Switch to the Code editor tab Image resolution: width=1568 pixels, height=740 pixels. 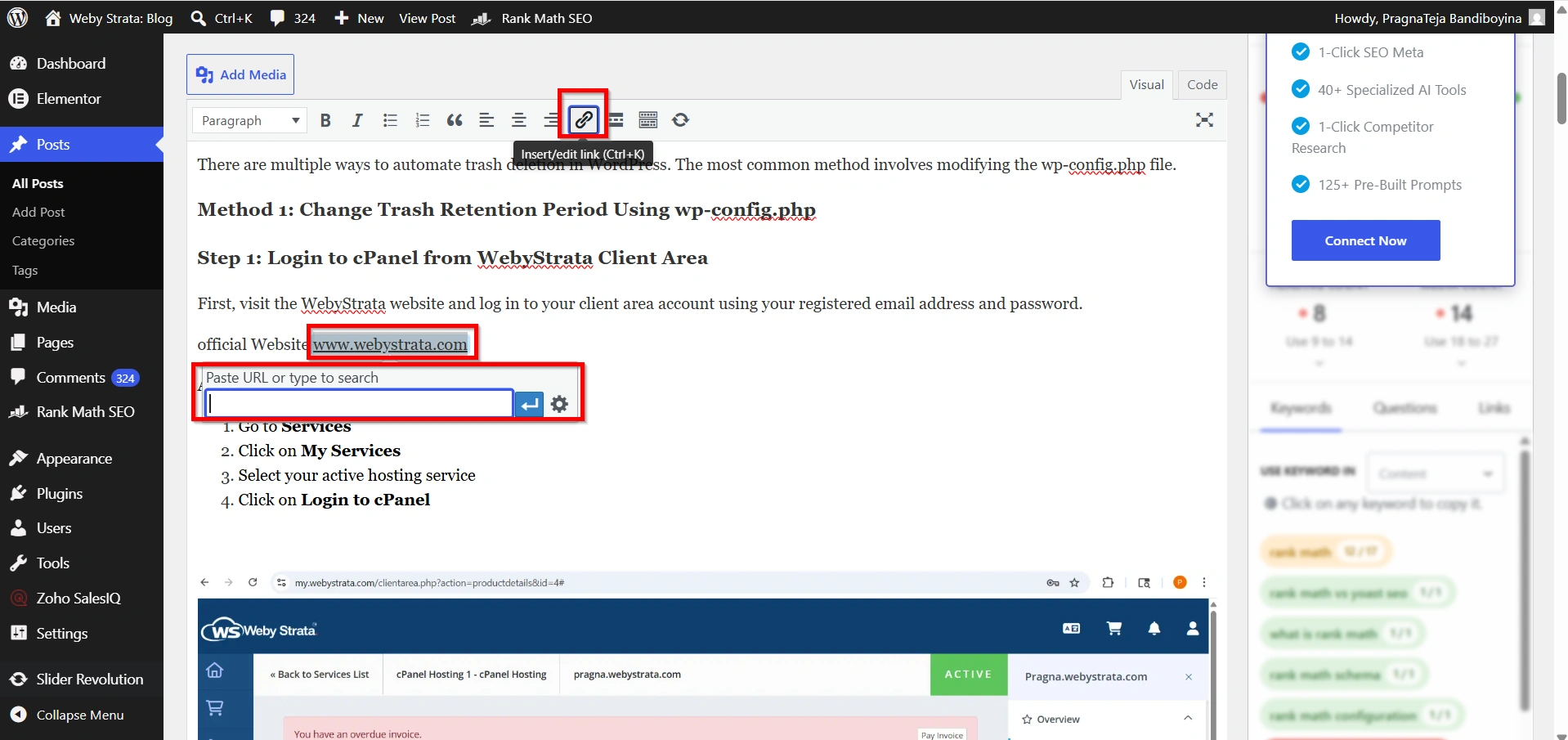(x=1202, y=84)
